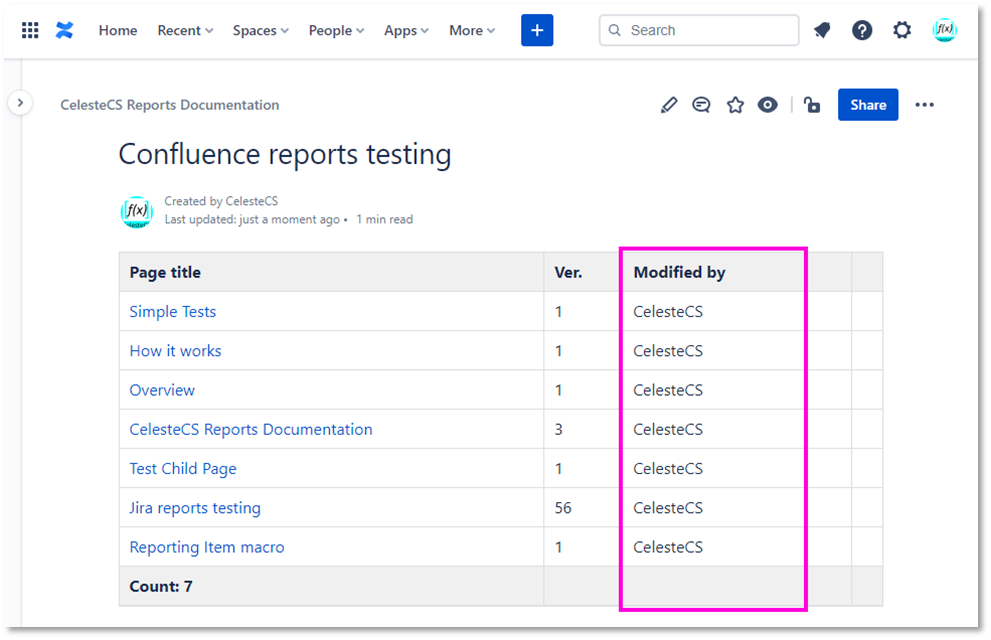Viewport: 991px width, 640px height.
Task: Go to Home in top navigation
Action: (118, 30)
